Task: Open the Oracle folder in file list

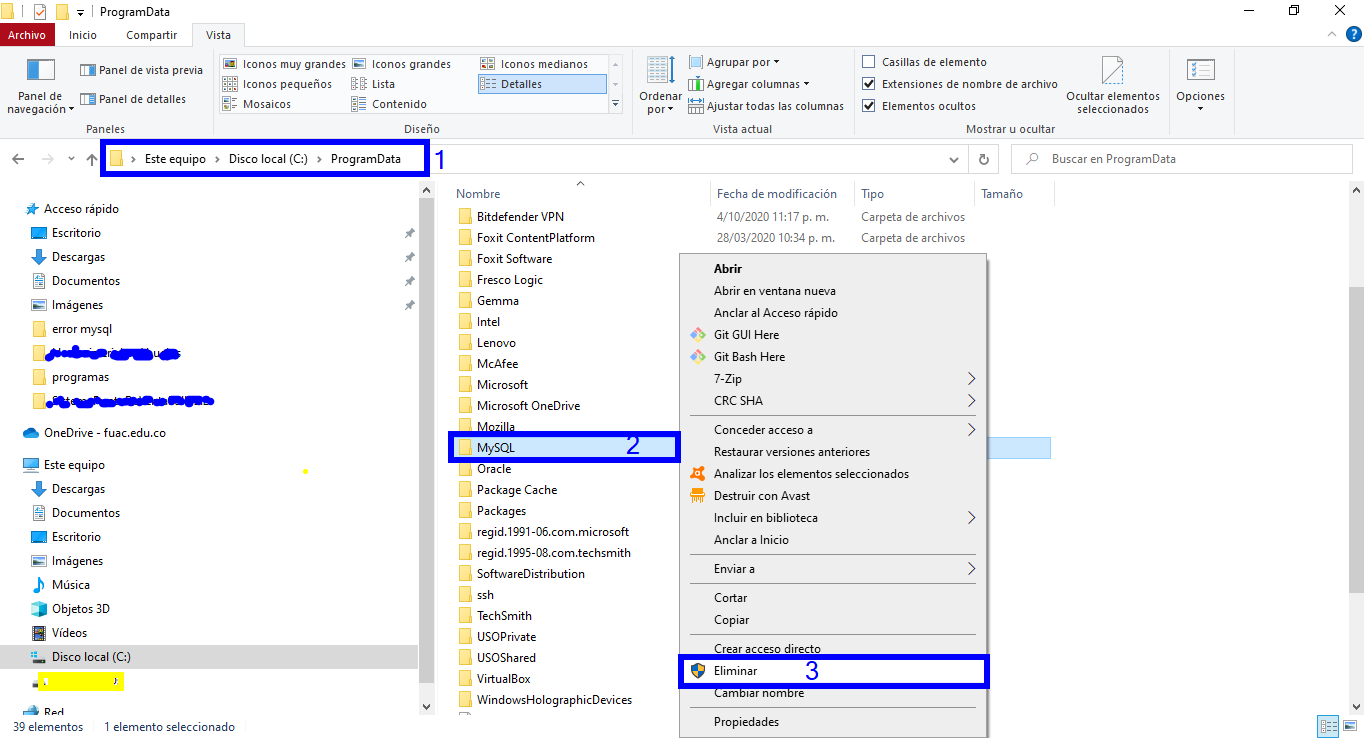Action: (494, 469)
